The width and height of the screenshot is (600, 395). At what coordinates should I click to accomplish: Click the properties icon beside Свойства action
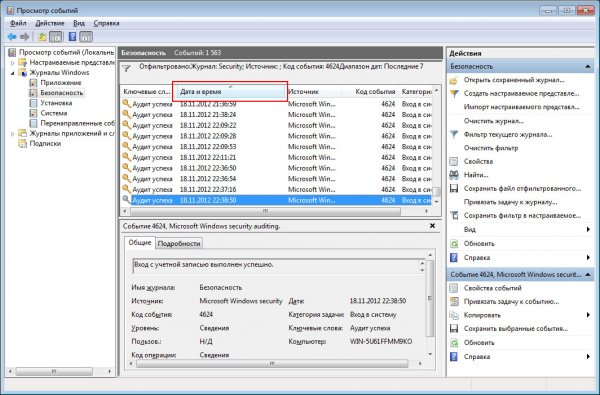[454, 162]
